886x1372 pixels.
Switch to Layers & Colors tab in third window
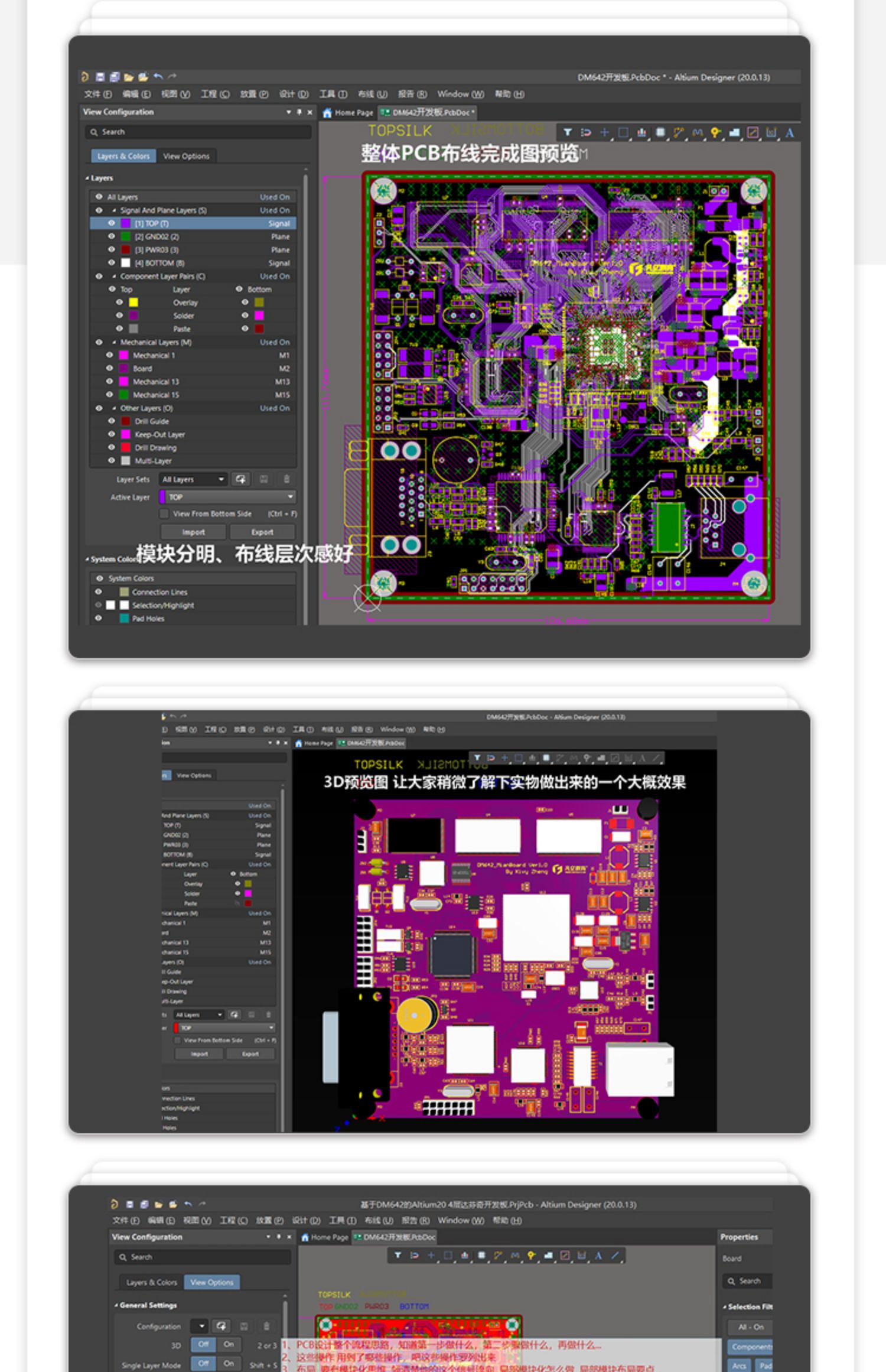coord(151,1282)
